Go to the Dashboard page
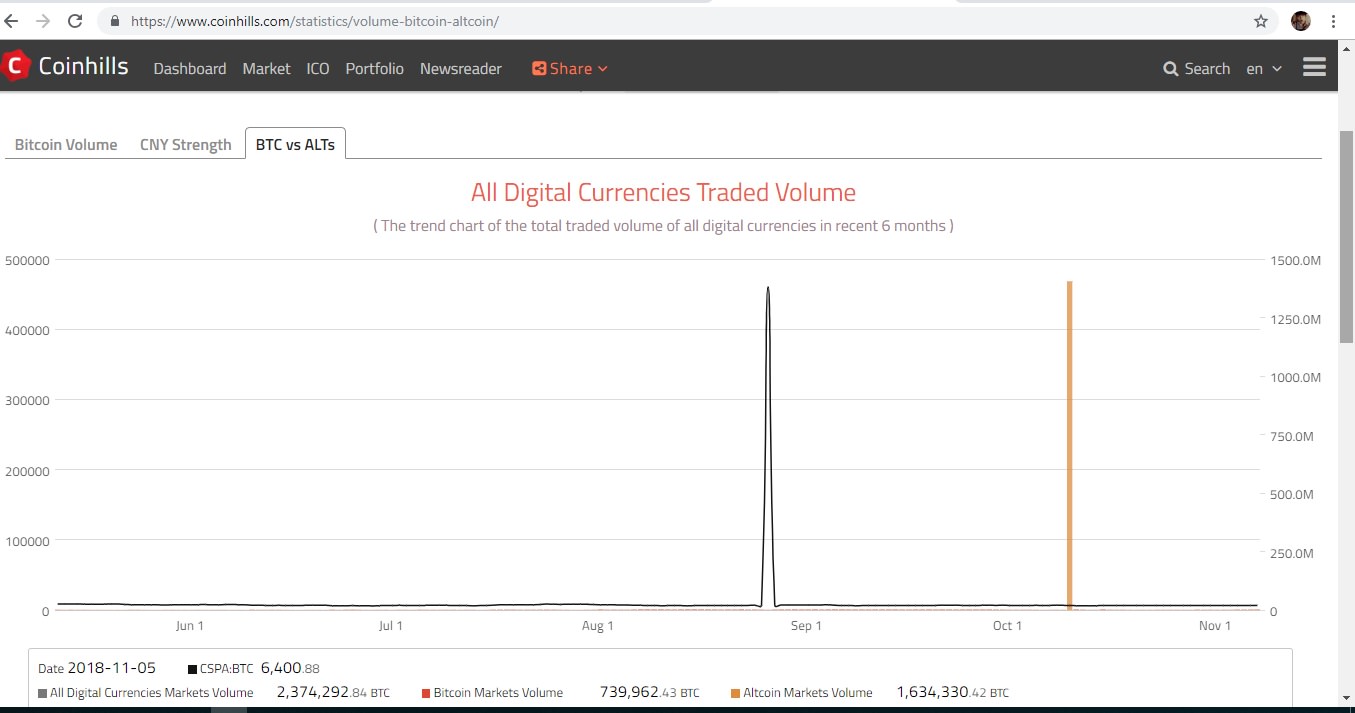1355x713 pixels. tap(190, 69)
